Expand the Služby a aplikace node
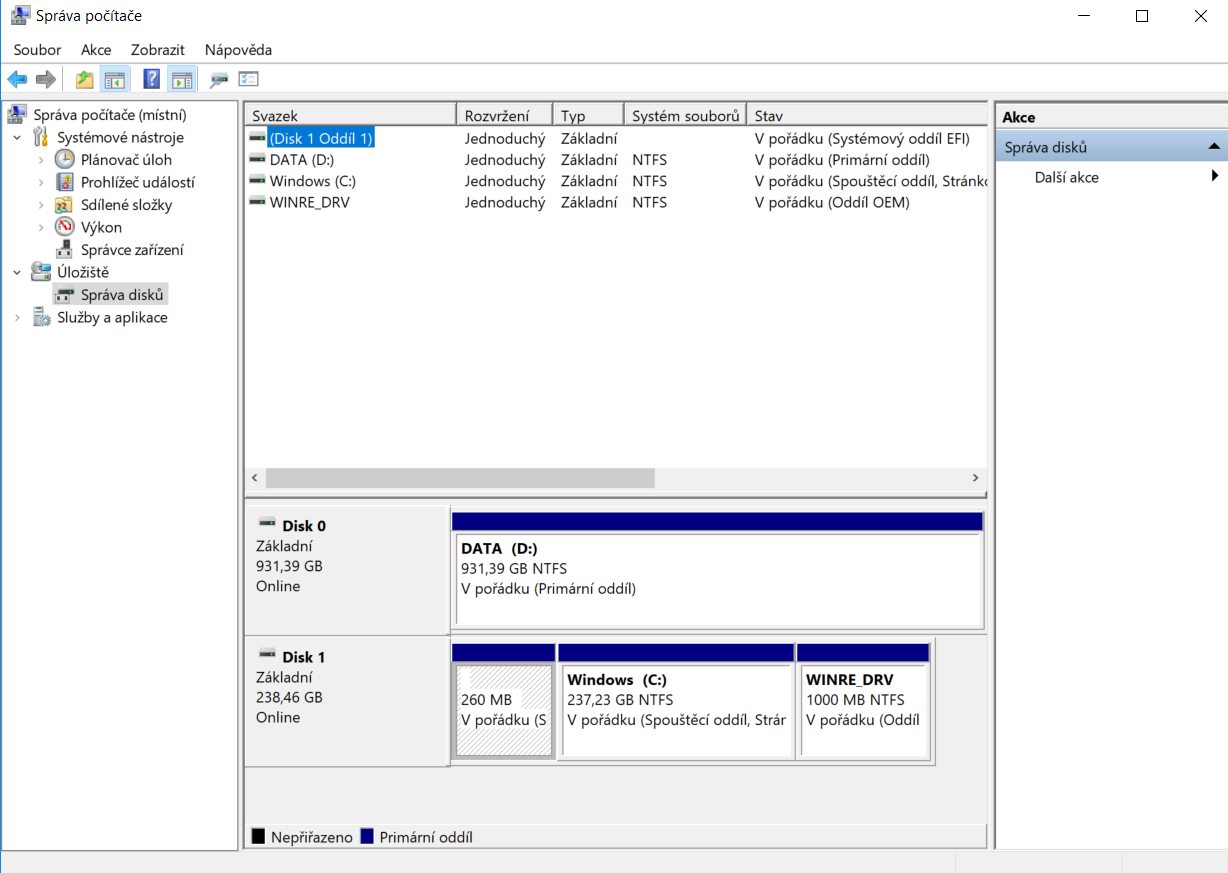Image resolution: width=1228 pixels, height=873 pixels. (x=17, y=318)
